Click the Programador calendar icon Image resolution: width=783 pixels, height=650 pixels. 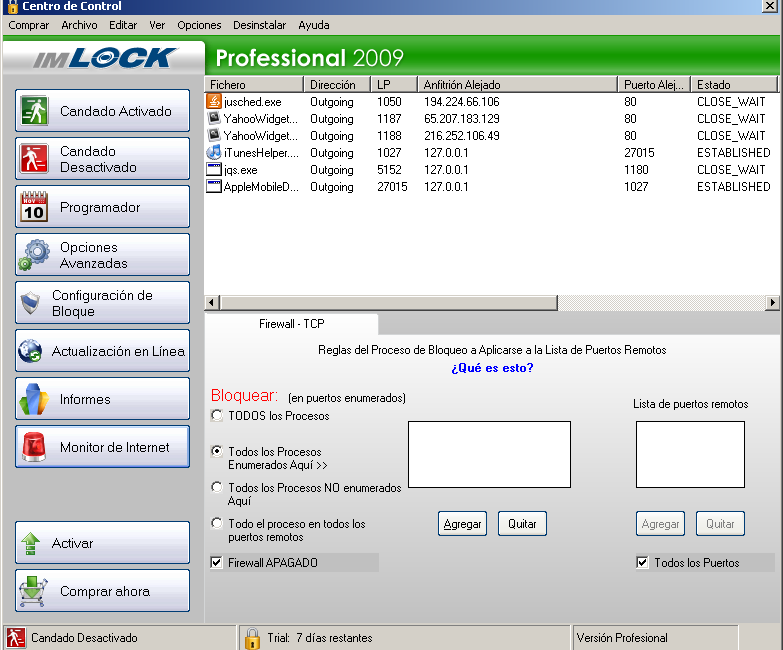(34, 206)
